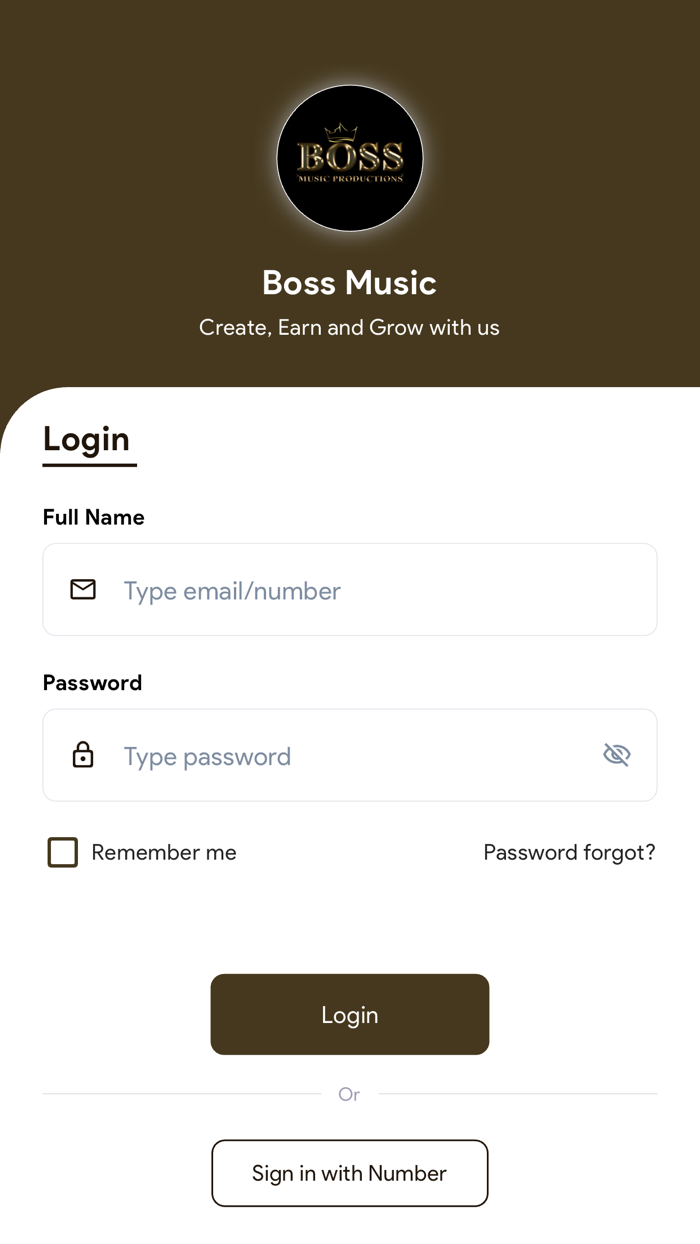700x1244 pixels.
Task: Click the Boss Music circular logo
Action: [x=349, y=158]
